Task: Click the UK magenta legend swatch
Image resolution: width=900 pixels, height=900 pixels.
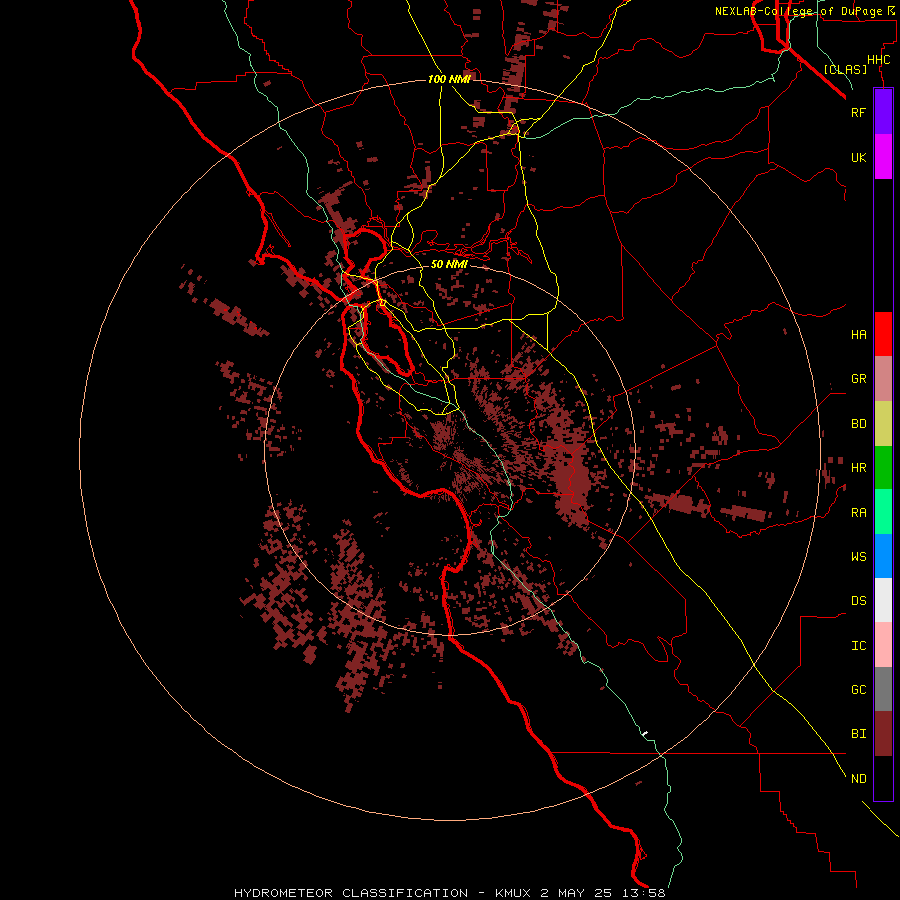Action: click(883, 157)
